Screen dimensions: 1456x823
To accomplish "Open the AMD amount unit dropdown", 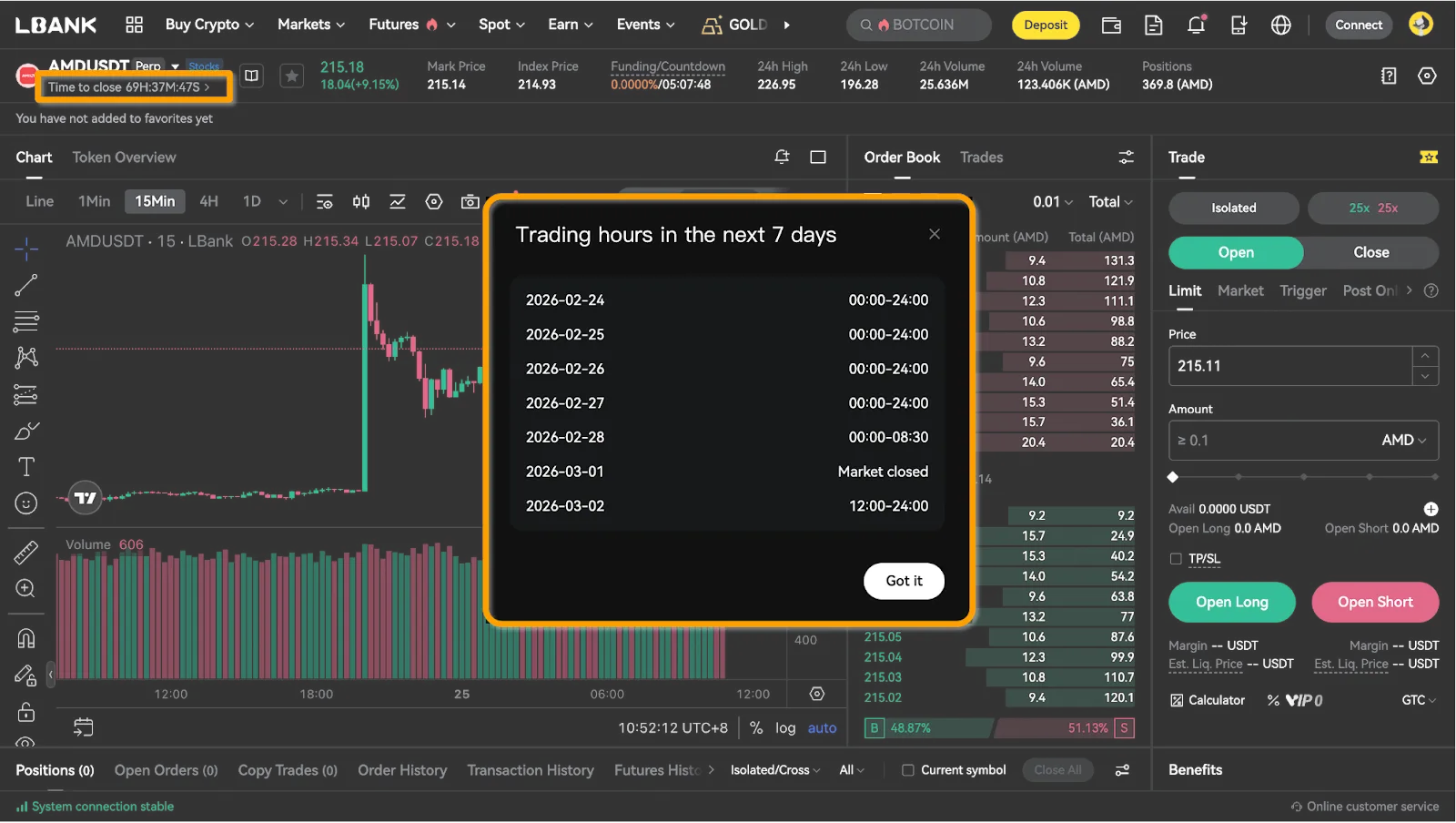I will pos(1403,441).
